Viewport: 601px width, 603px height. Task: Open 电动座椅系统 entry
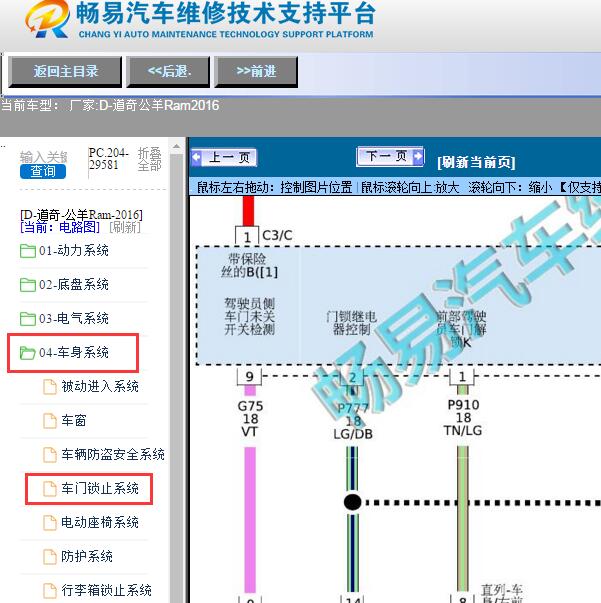(x=100, y=522)
